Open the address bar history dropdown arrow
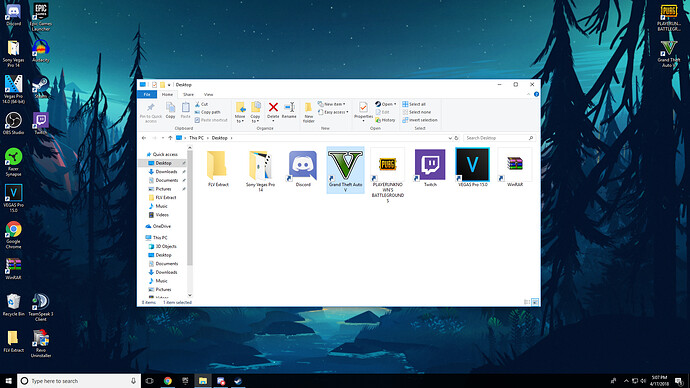The width and height of the screenshot is (690, 388). (450, 138)
